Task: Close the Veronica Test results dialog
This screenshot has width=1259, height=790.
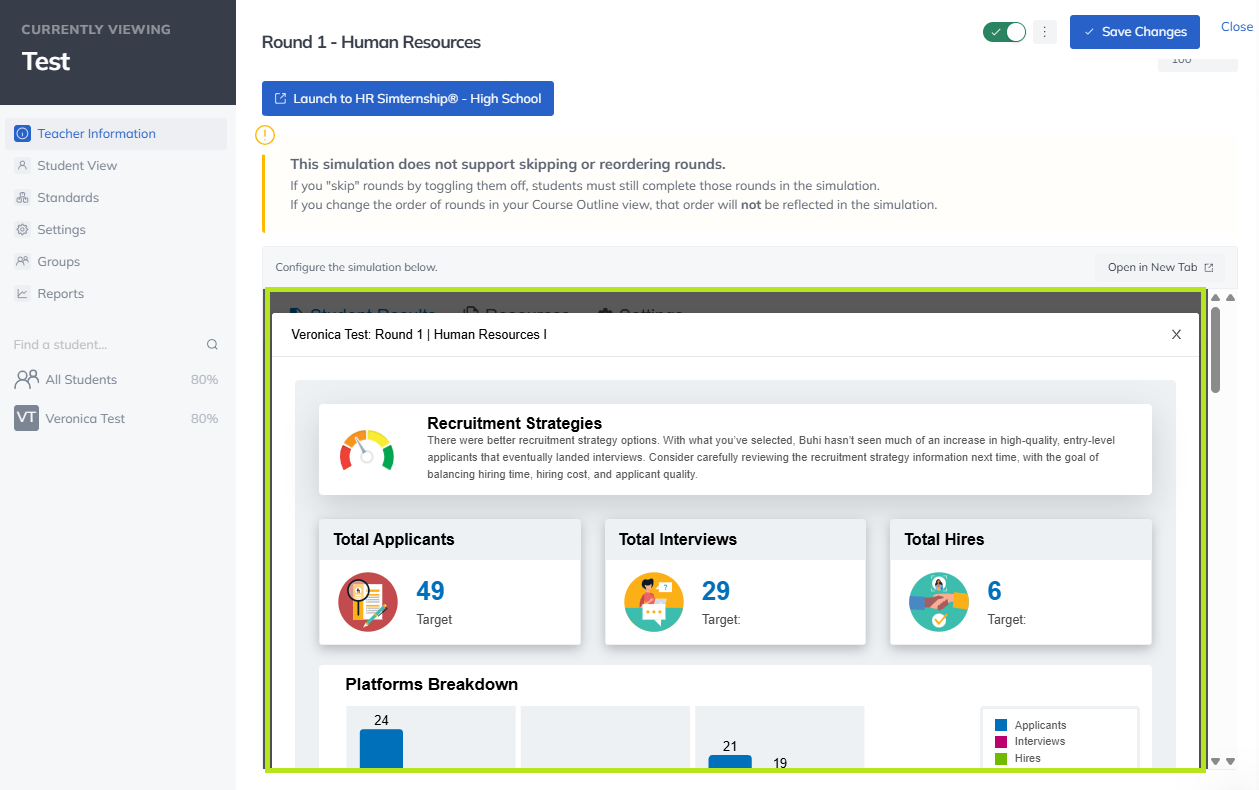Action: [x=1176, y=335]
